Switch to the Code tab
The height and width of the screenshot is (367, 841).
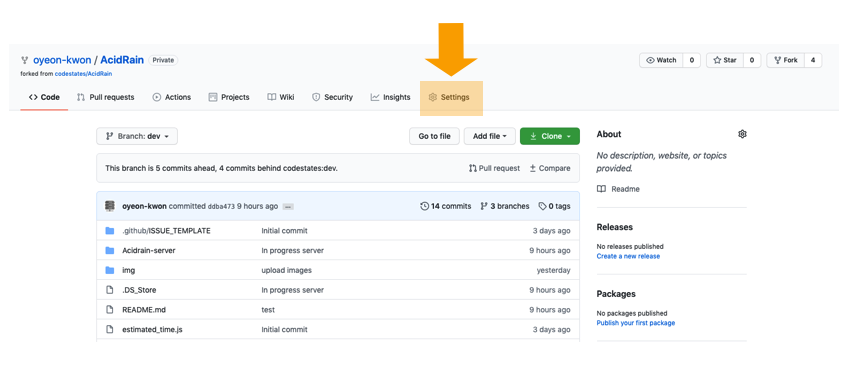pos(44,97)
